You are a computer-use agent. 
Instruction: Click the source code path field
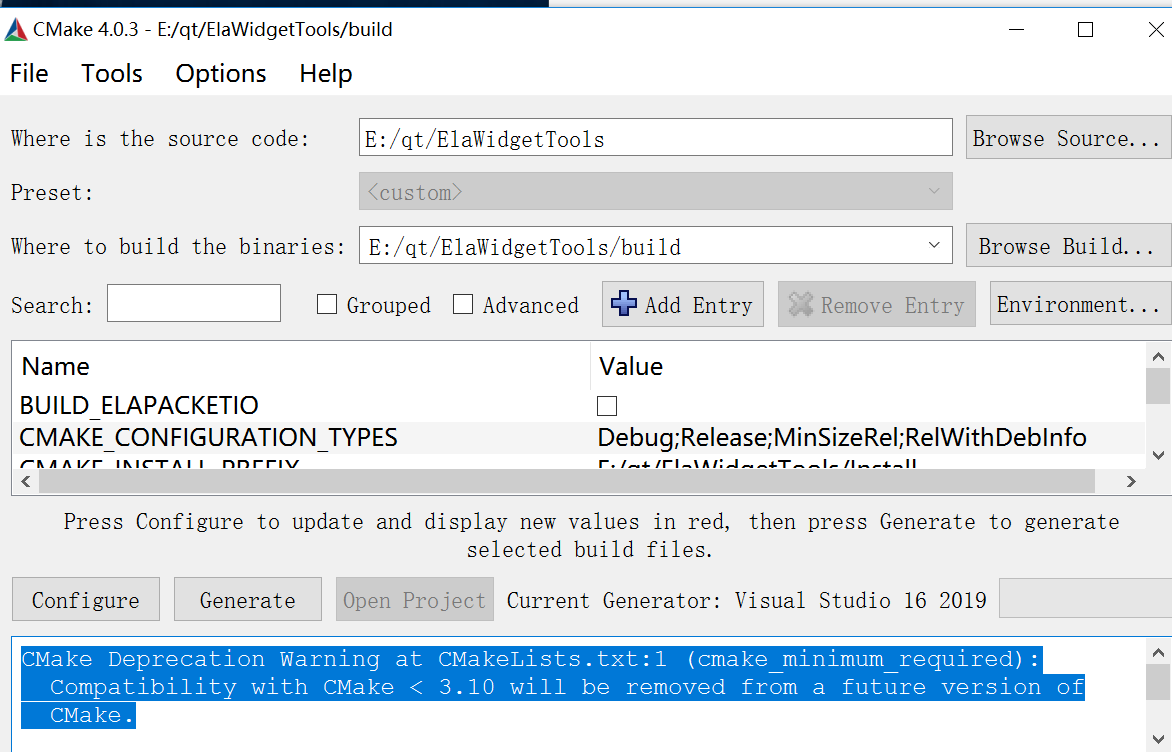[x=656, y=138]
